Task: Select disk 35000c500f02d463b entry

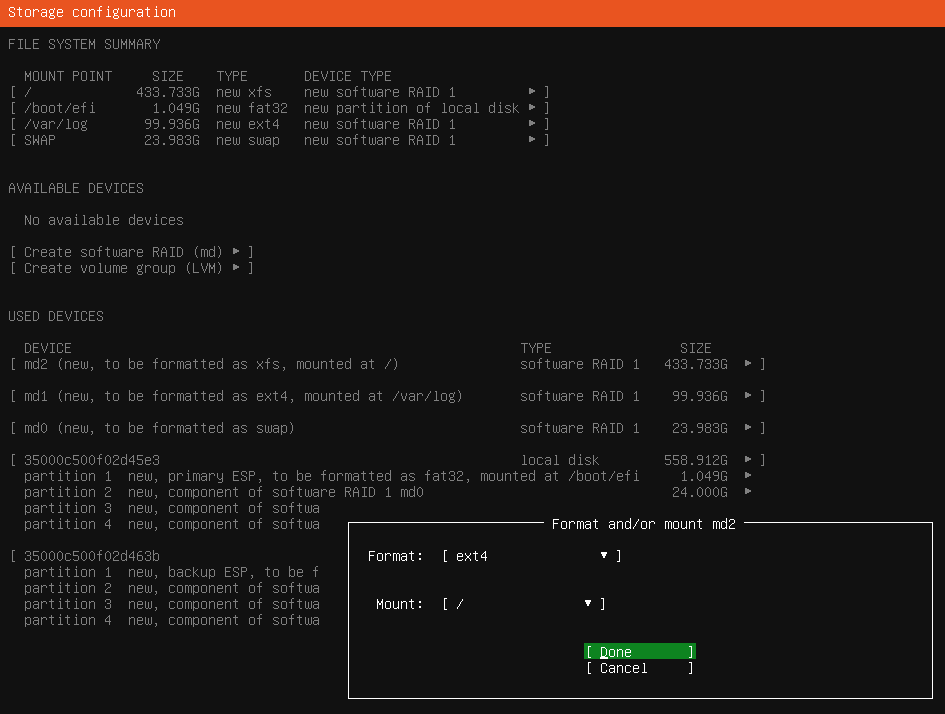Action: click(x=92, y=556)
